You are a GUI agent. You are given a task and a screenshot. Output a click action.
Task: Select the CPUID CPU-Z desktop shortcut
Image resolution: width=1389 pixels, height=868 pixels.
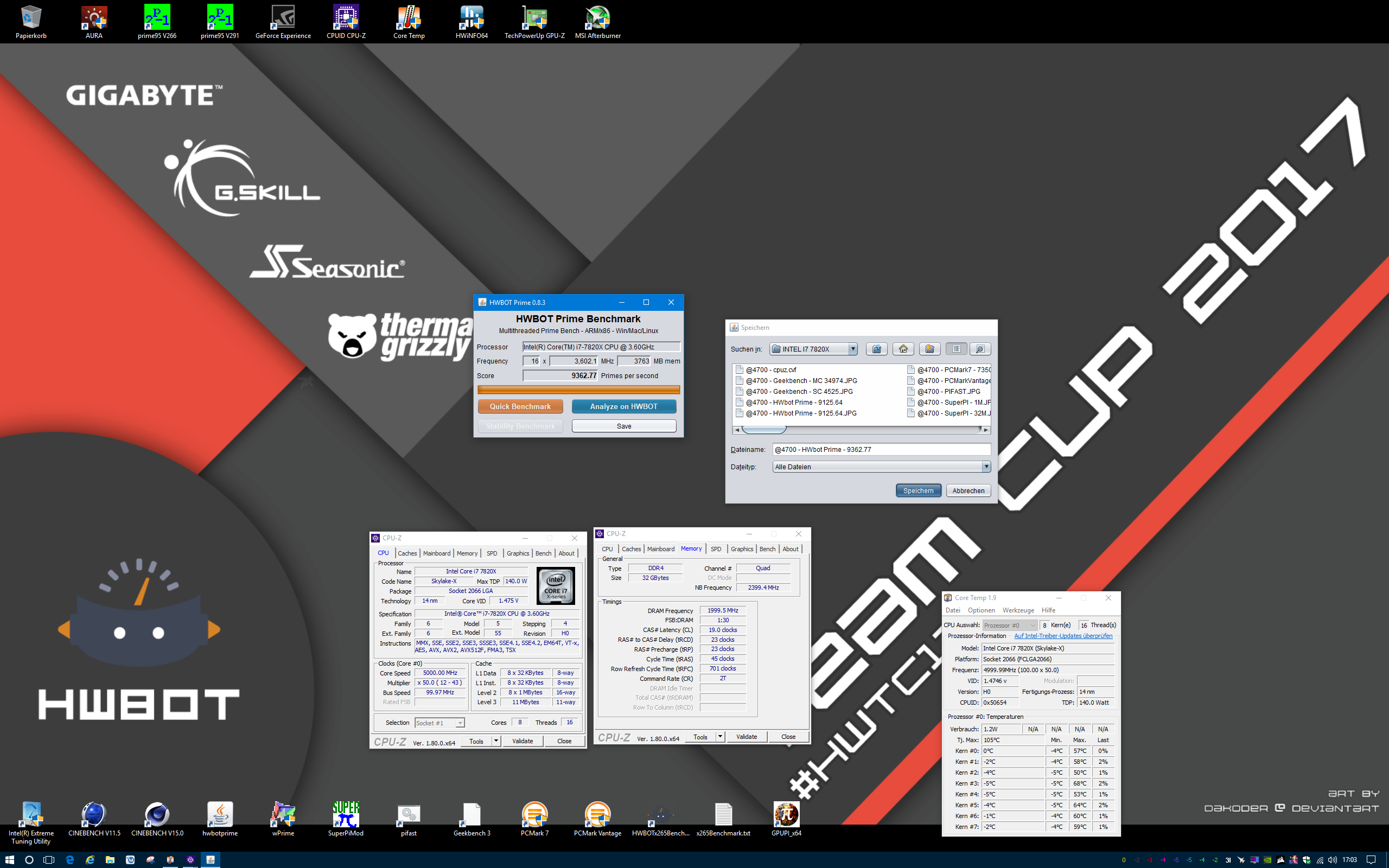coord(346,22)
